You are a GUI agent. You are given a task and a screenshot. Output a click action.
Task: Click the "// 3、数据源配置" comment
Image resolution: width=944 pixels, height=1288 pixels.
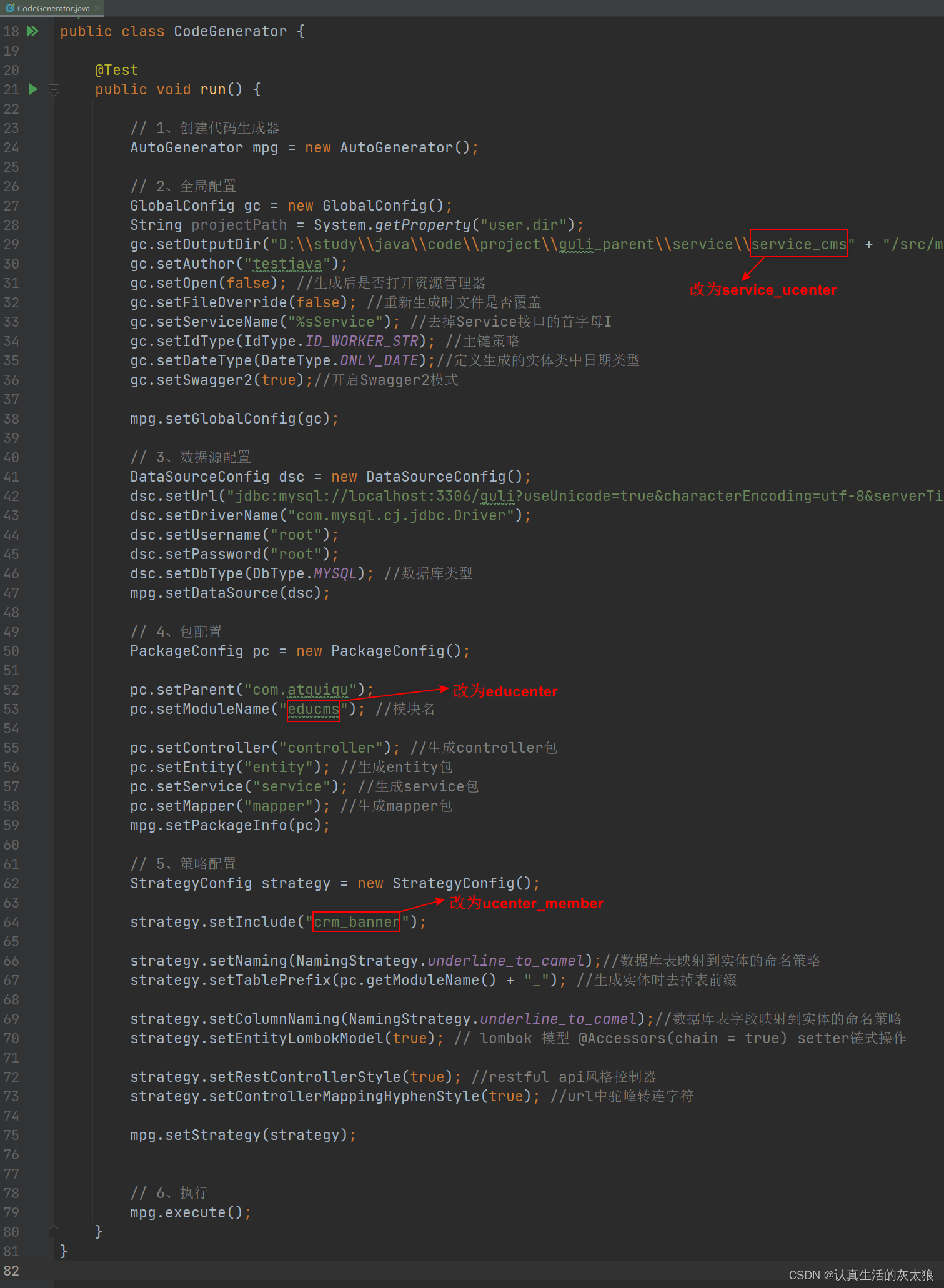point(191,457)
